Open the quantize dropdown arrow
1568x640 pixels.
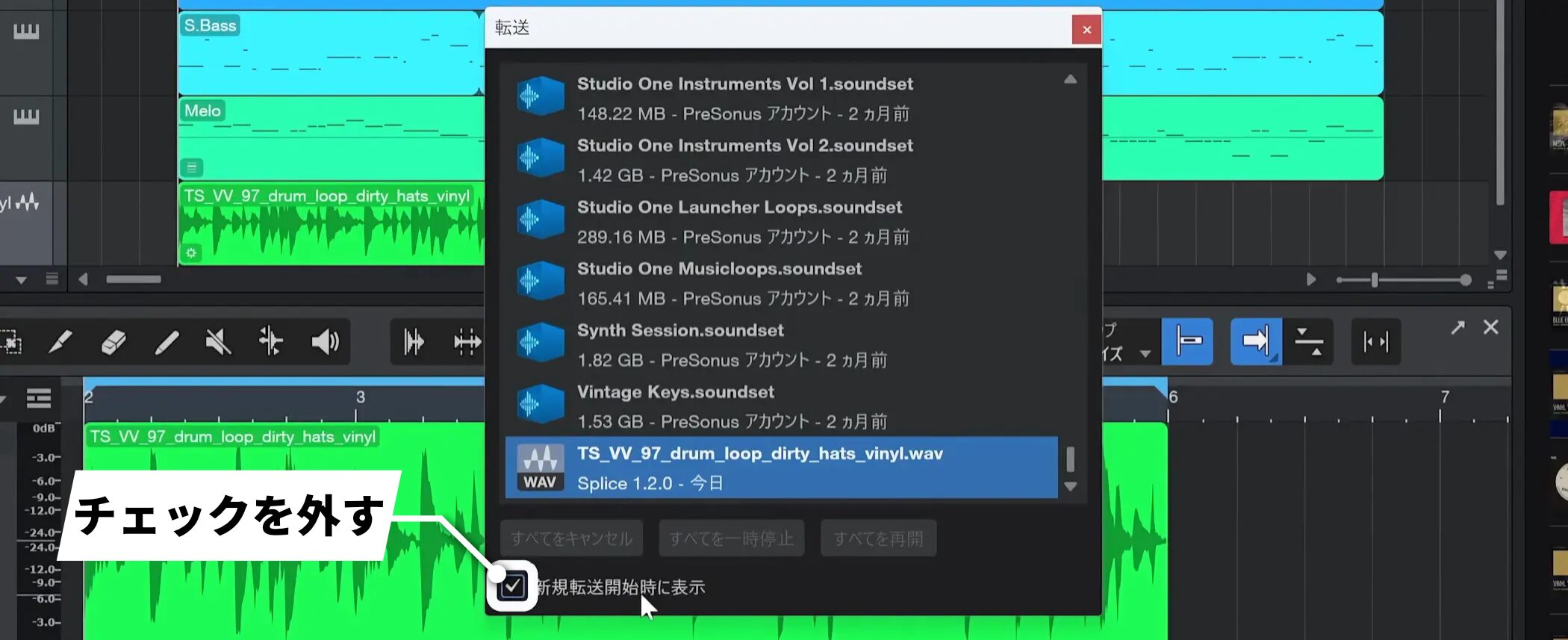coord(1145,354)
